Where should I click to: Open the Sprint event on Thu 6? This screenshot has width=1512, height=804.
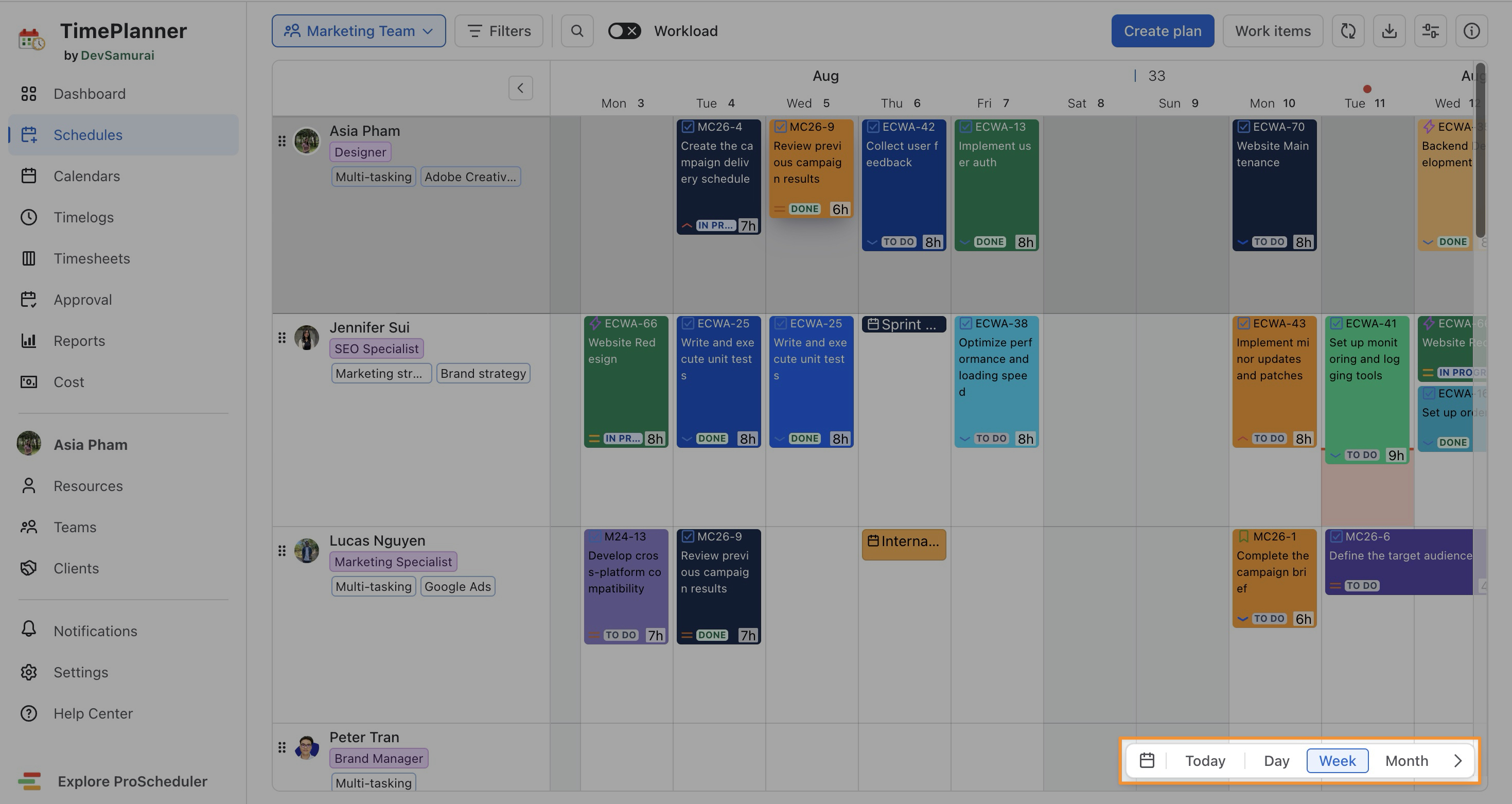(x=904, y=325)
